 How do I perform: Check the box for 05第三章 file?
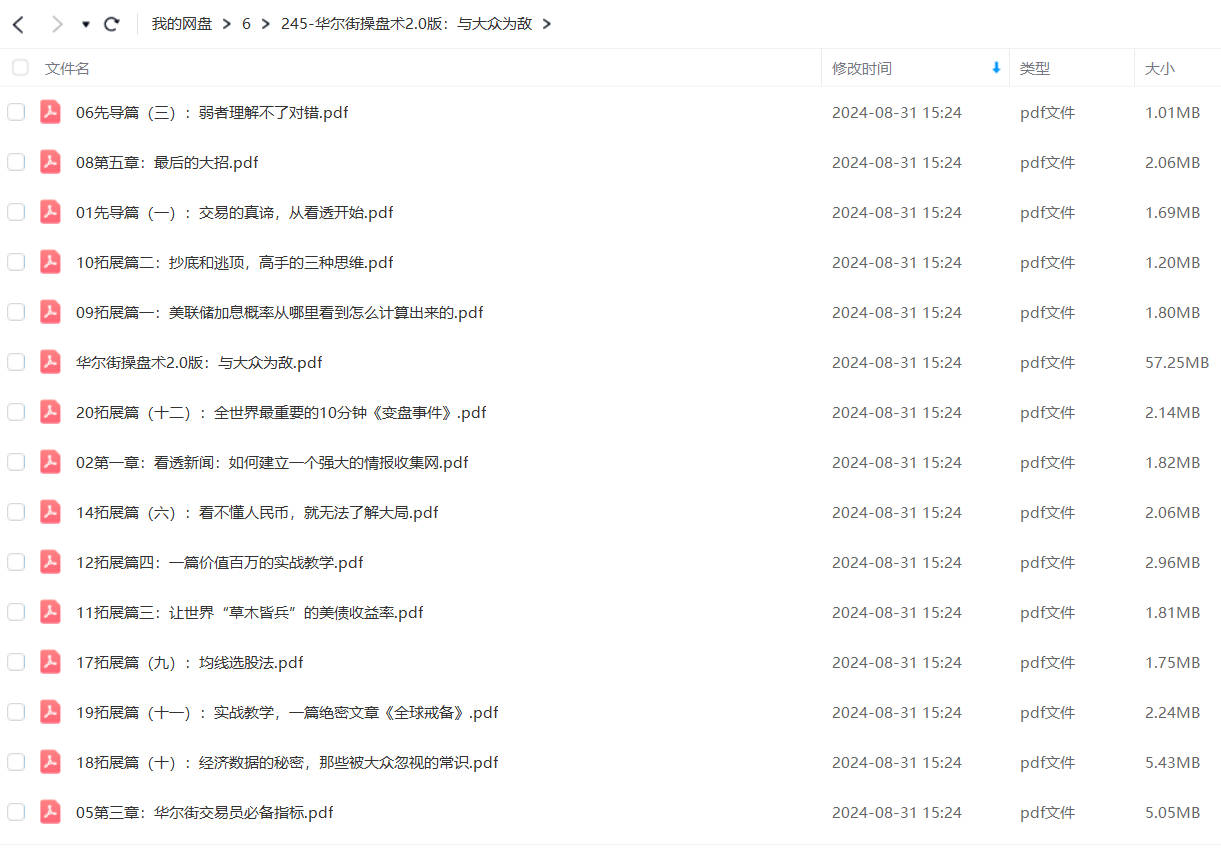pos(16,812)
